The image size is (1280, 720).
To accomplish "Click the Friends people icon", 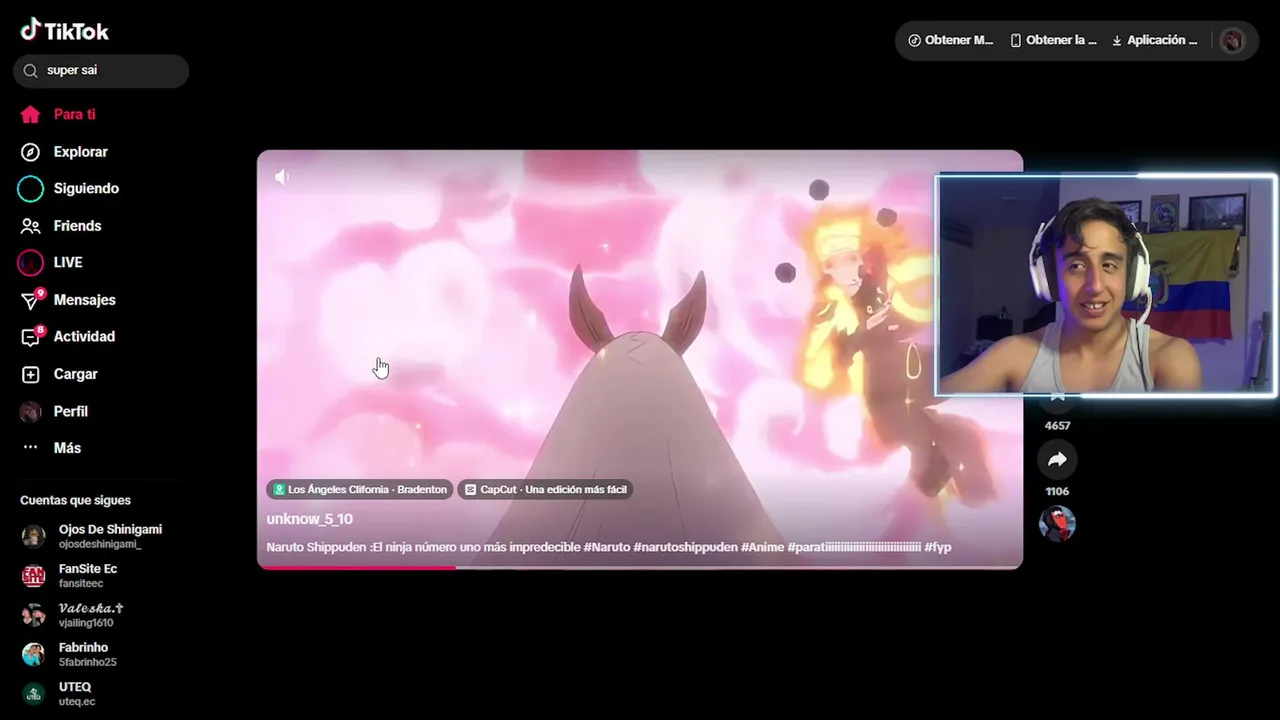I will (x=31, y=226).
